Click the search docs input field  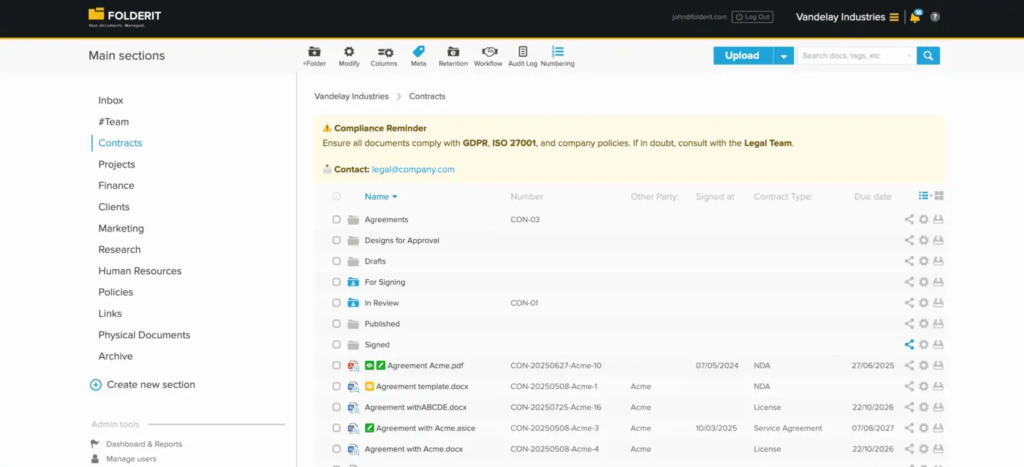pos(855,56)
